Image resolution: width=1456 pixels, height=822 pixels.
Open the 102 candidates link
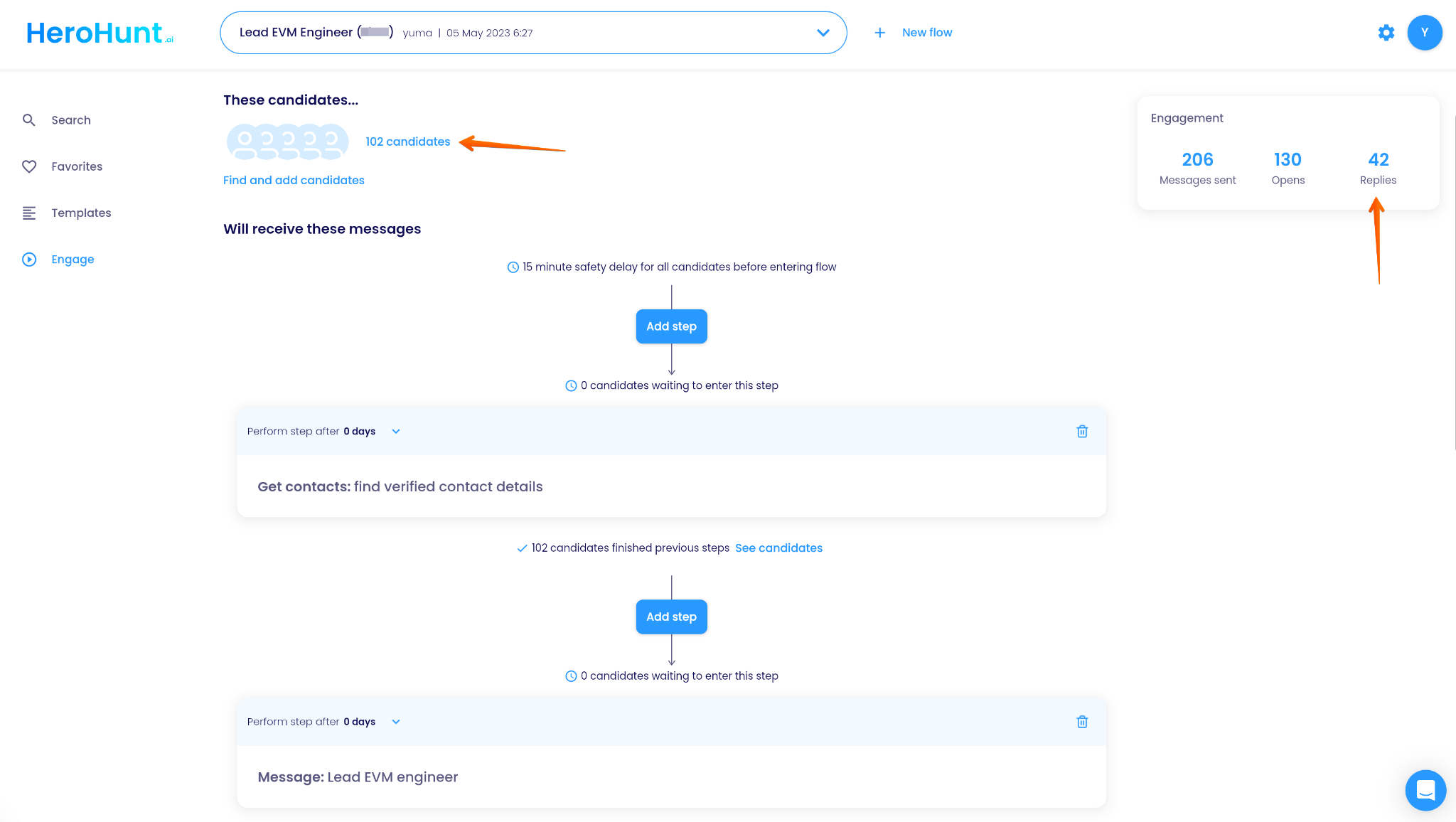(x=407, y=142)
